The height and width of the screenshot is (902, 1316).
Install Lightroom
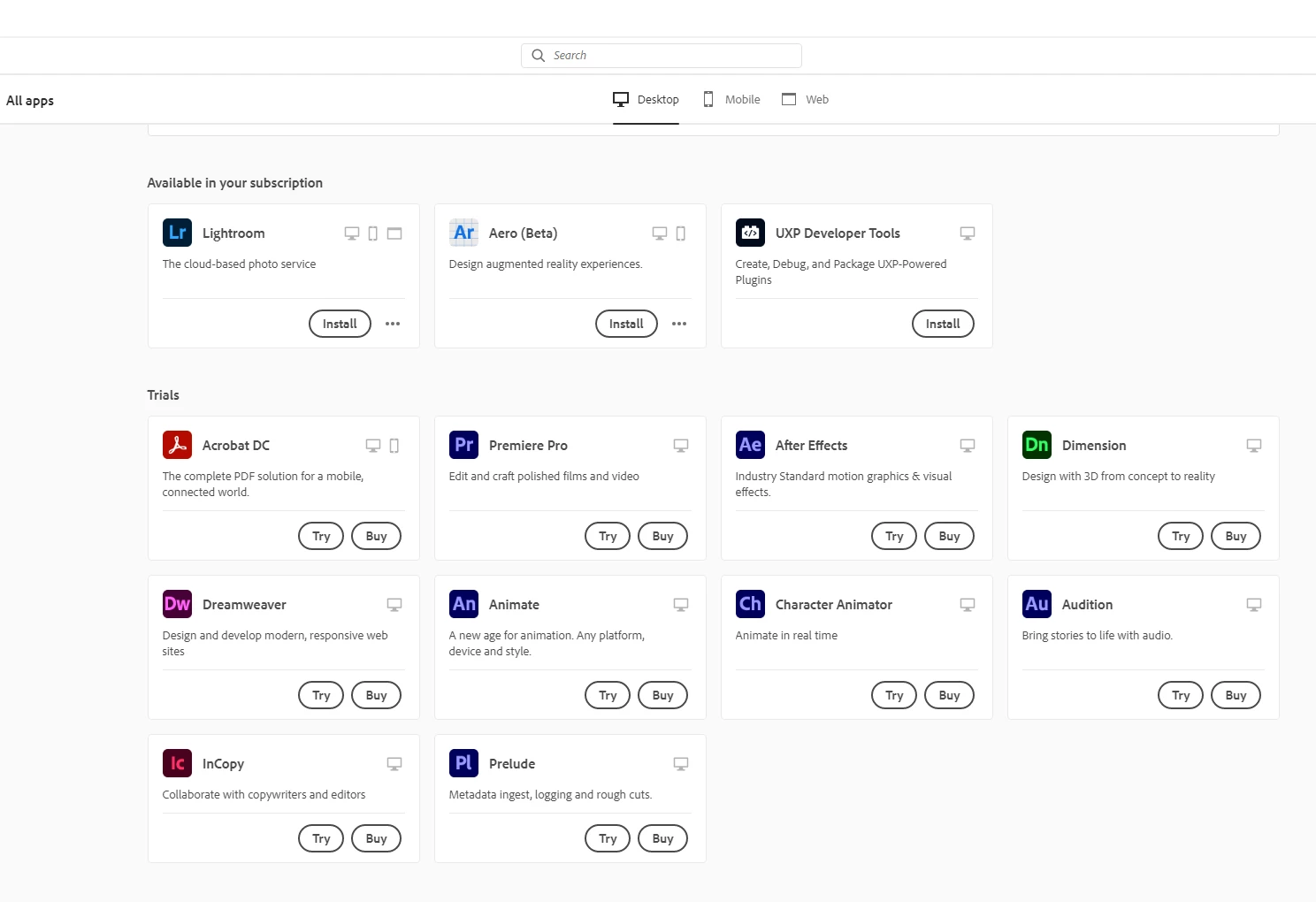click(340, 324)
